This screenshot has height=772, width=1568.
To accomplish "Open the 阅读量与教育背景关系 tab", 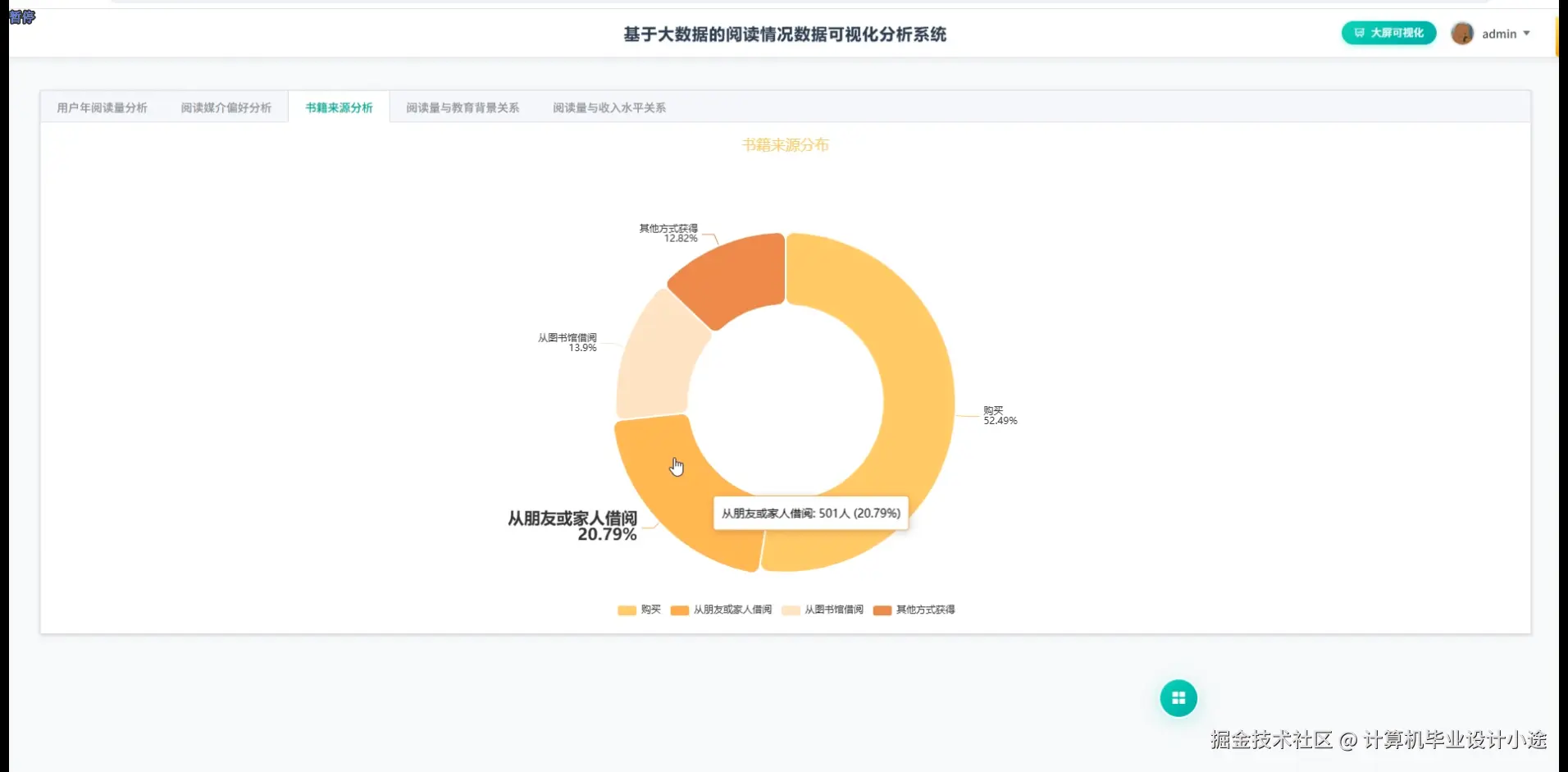I will point(463,107).
